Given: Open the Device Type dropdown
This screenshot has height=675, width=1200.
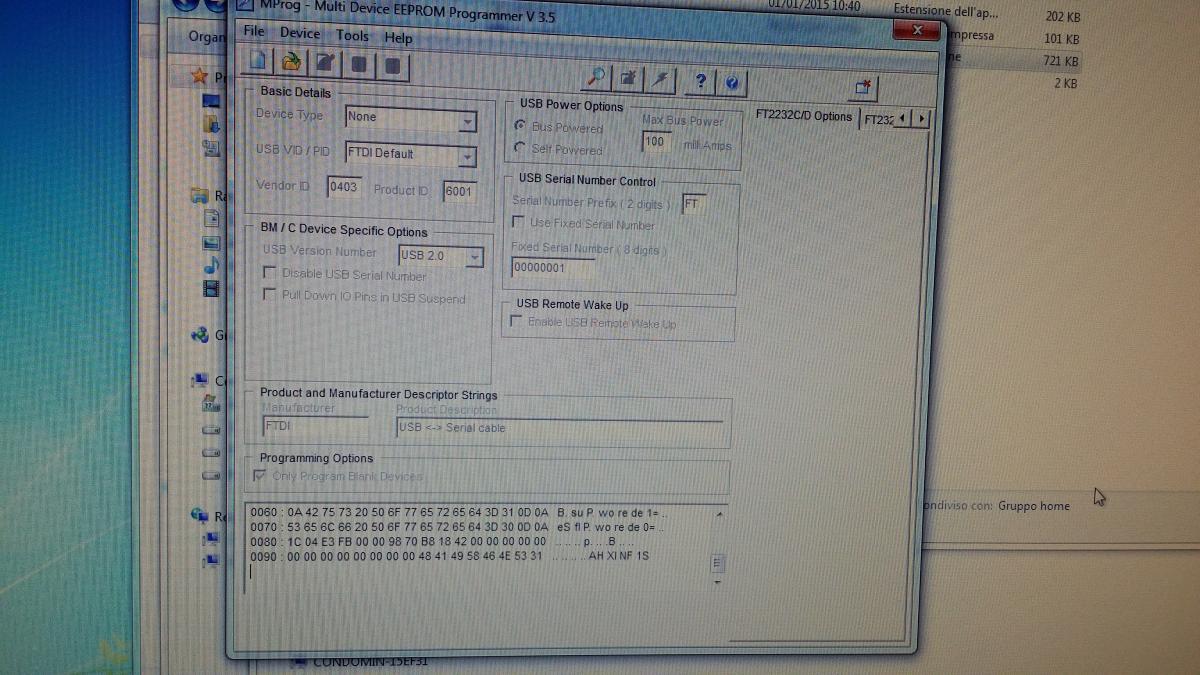Looking at the screenshot, I should (x=467, y=121).
